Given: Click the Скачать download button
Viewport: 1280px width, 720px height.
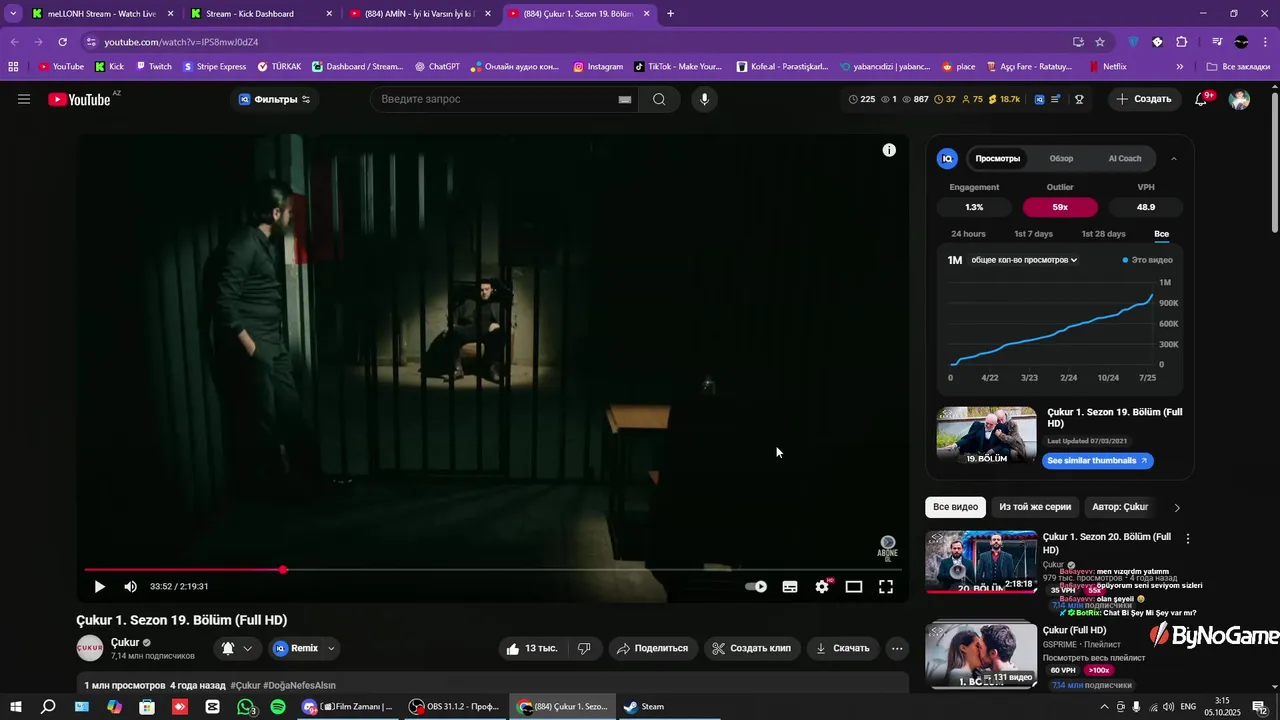Looking at the screenshot, I should point(842,648).
